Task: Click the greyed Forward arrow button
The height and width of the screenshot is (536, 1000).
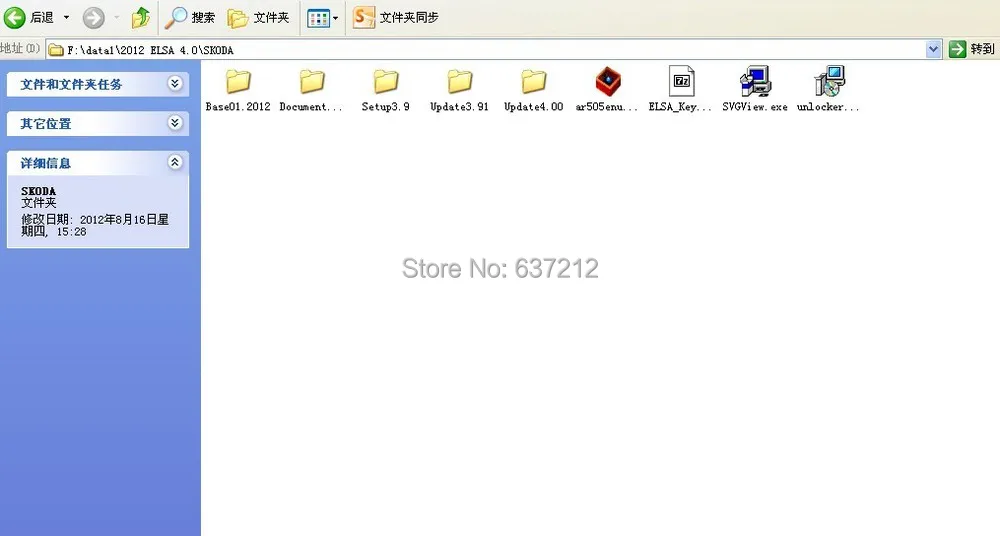Action: tap(93, 18)
